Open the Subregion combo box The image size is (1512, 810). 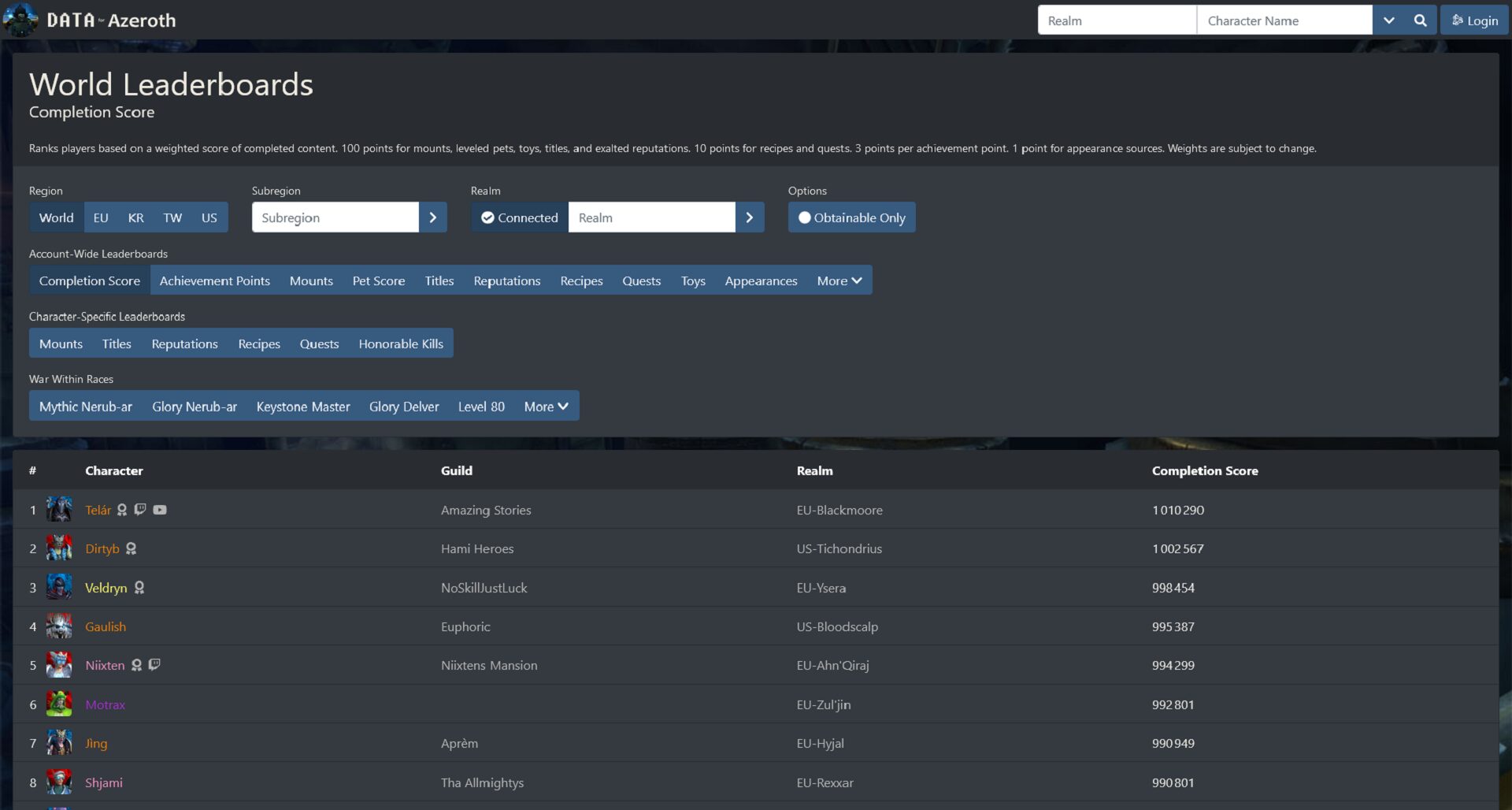(x=335, y=217)
